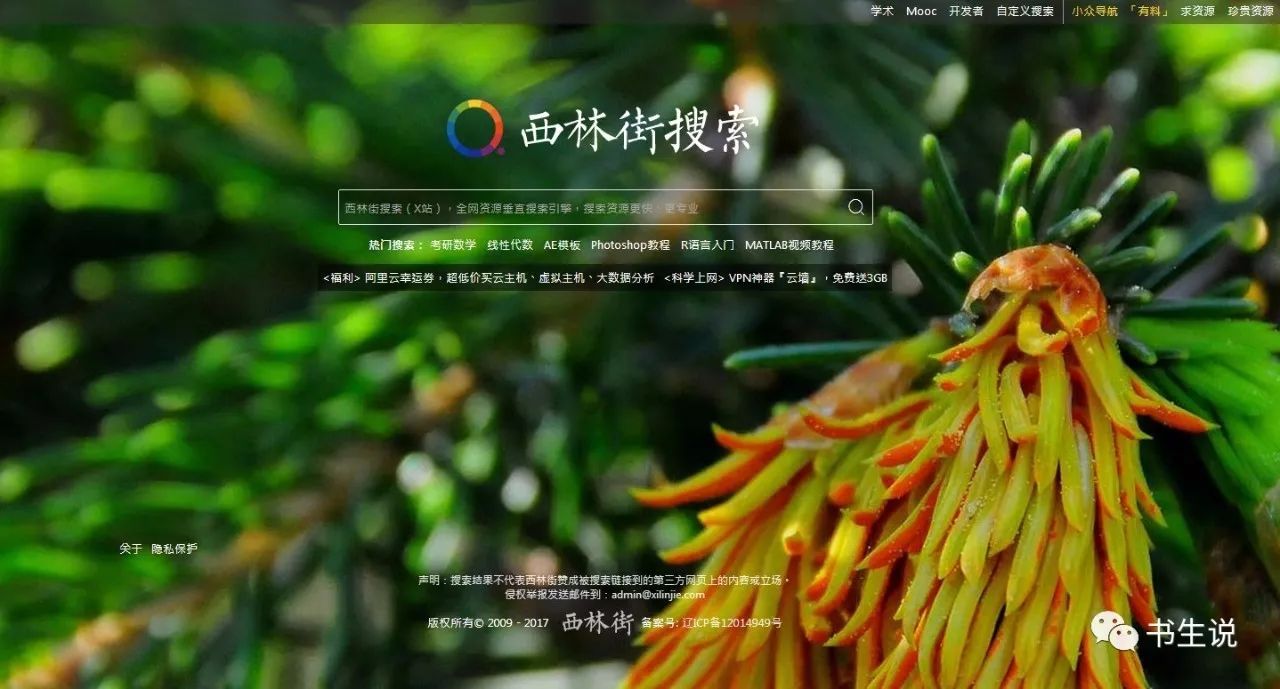
Task: Click the colorful ring logo icon
Action: (x=475, y=128)
